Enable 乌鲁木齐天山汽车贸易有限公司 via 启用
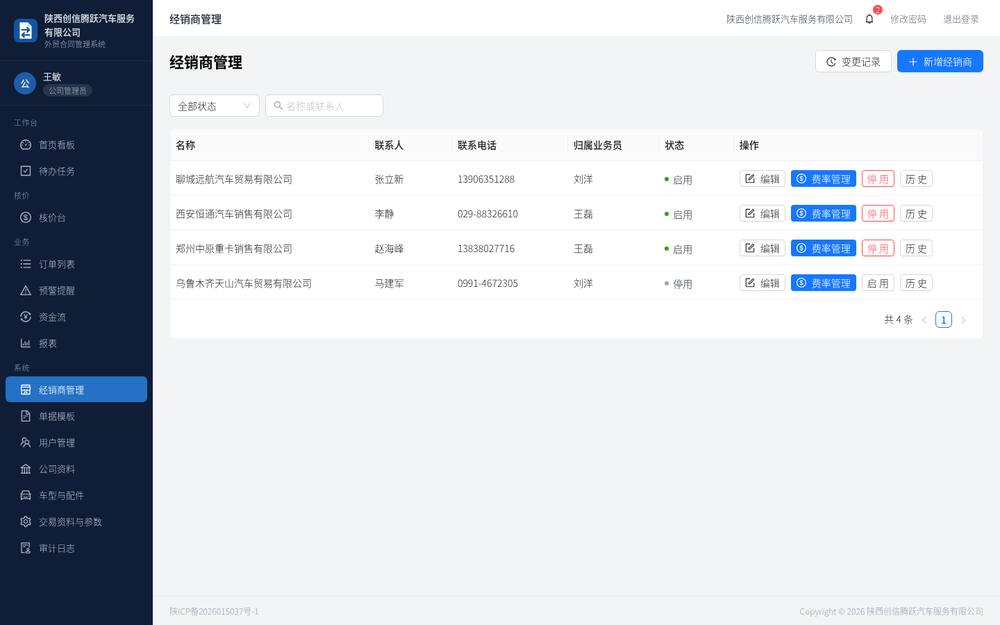 point(878,283)
